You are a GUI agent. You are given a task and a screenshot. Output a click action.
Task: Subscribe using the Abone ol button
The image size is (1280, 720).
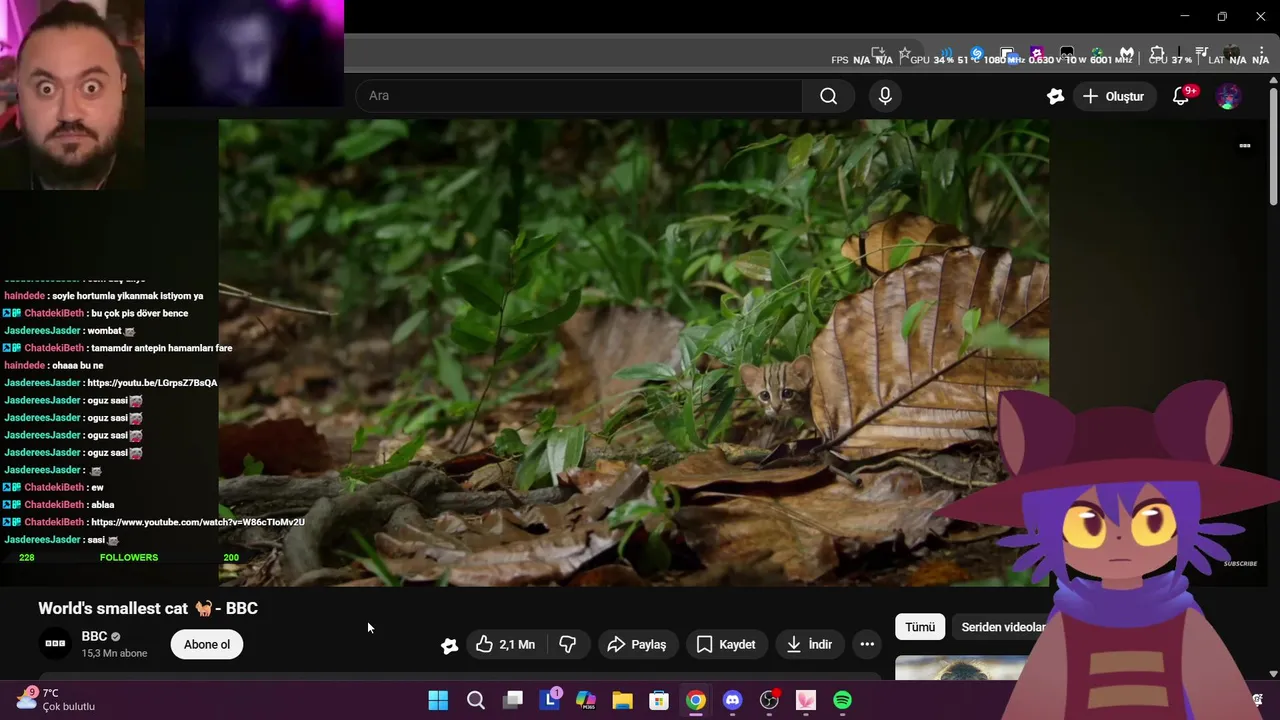pyautogui.click(x=207, y=644)
